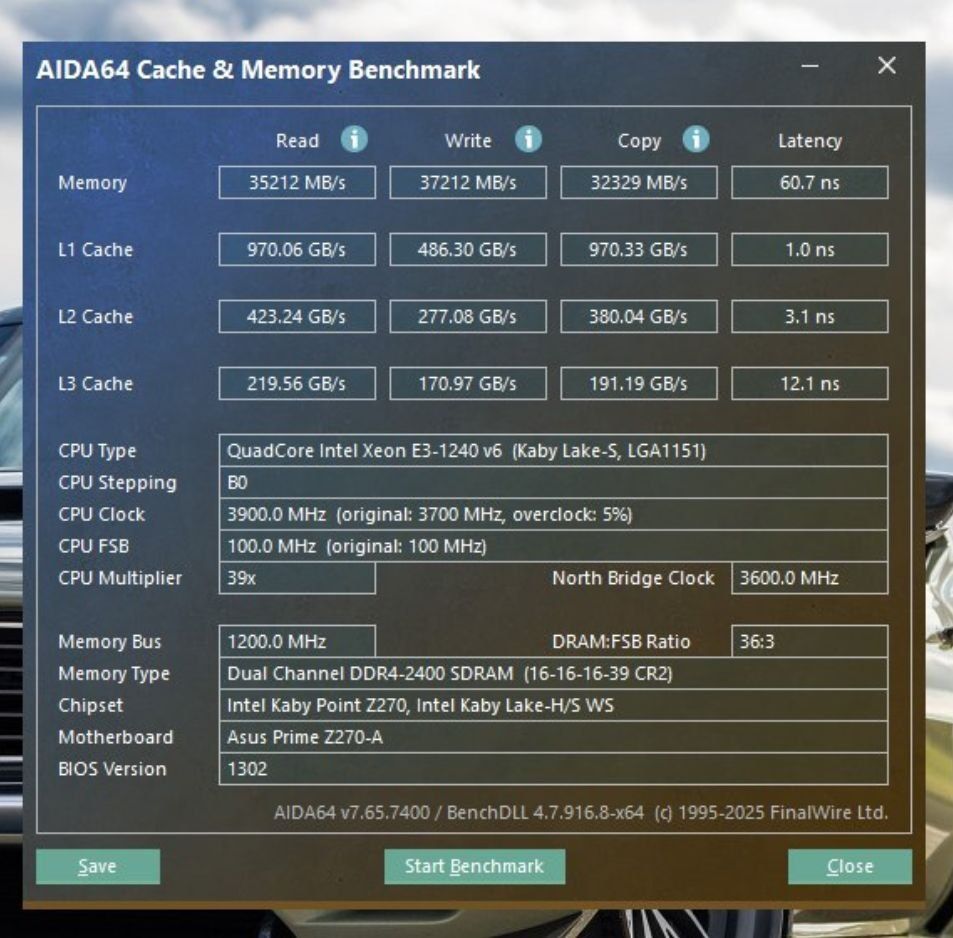Click BIOS Version 1302 field
Viewport: 953px width, 938px height.
tap(553, 769)
